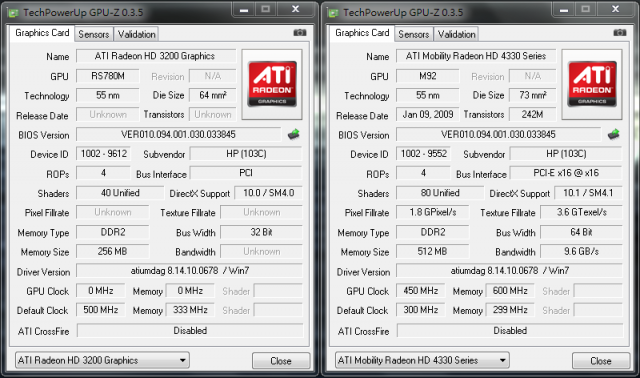
Task: Click the Memory Size value 256 MB
Action: [113, 251]
